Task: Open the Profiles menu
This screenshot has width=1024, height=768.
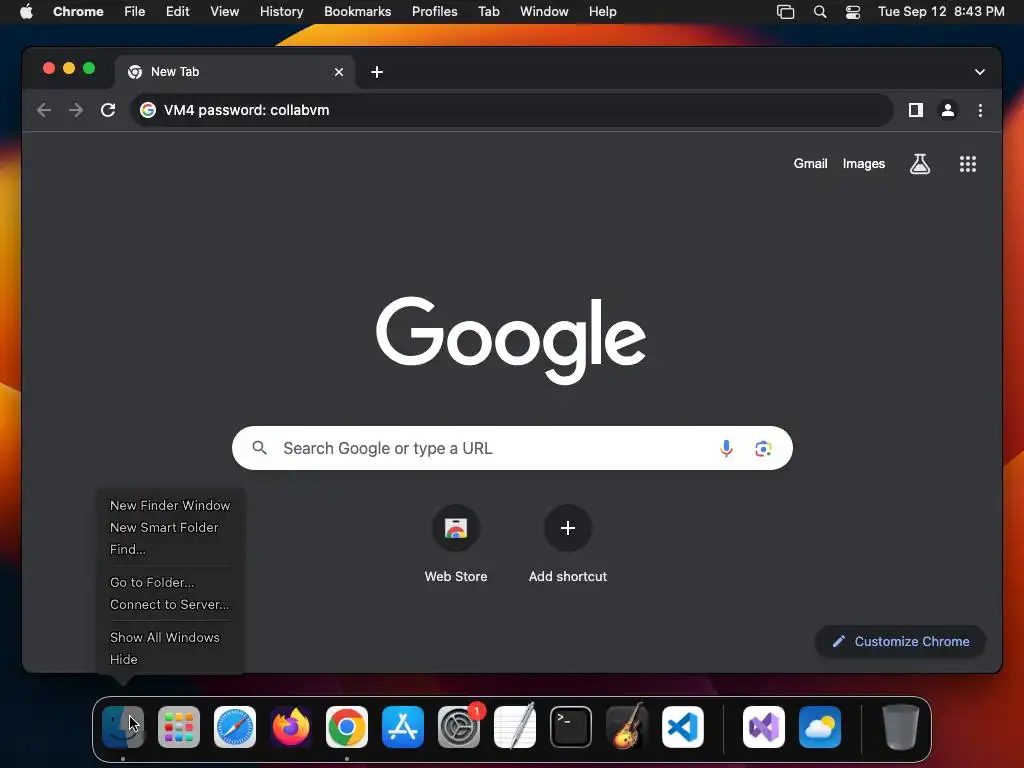Action: click(435, 12)
